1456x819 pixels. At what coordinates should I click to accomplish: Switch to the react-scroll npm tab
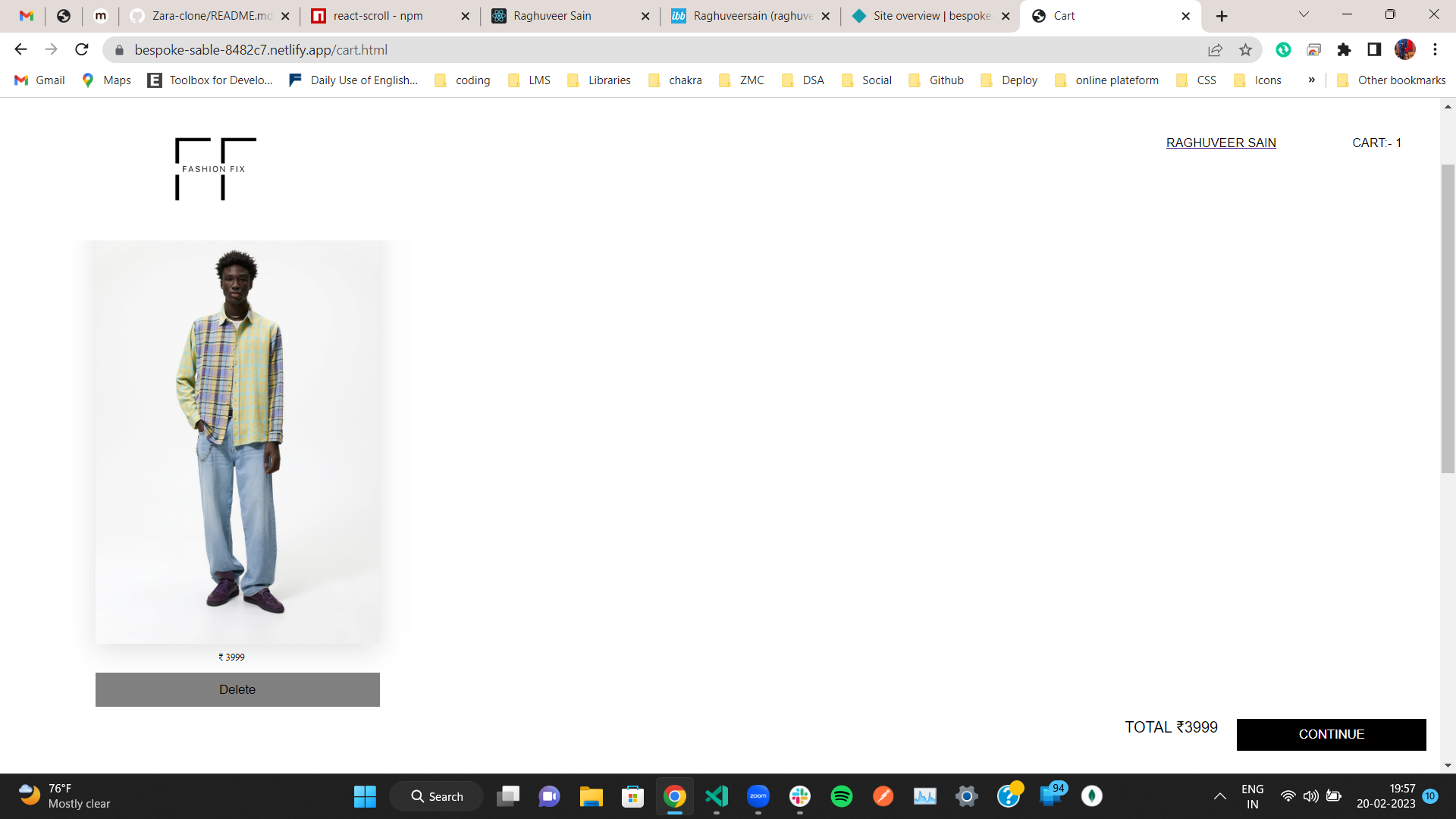point(378,16)
